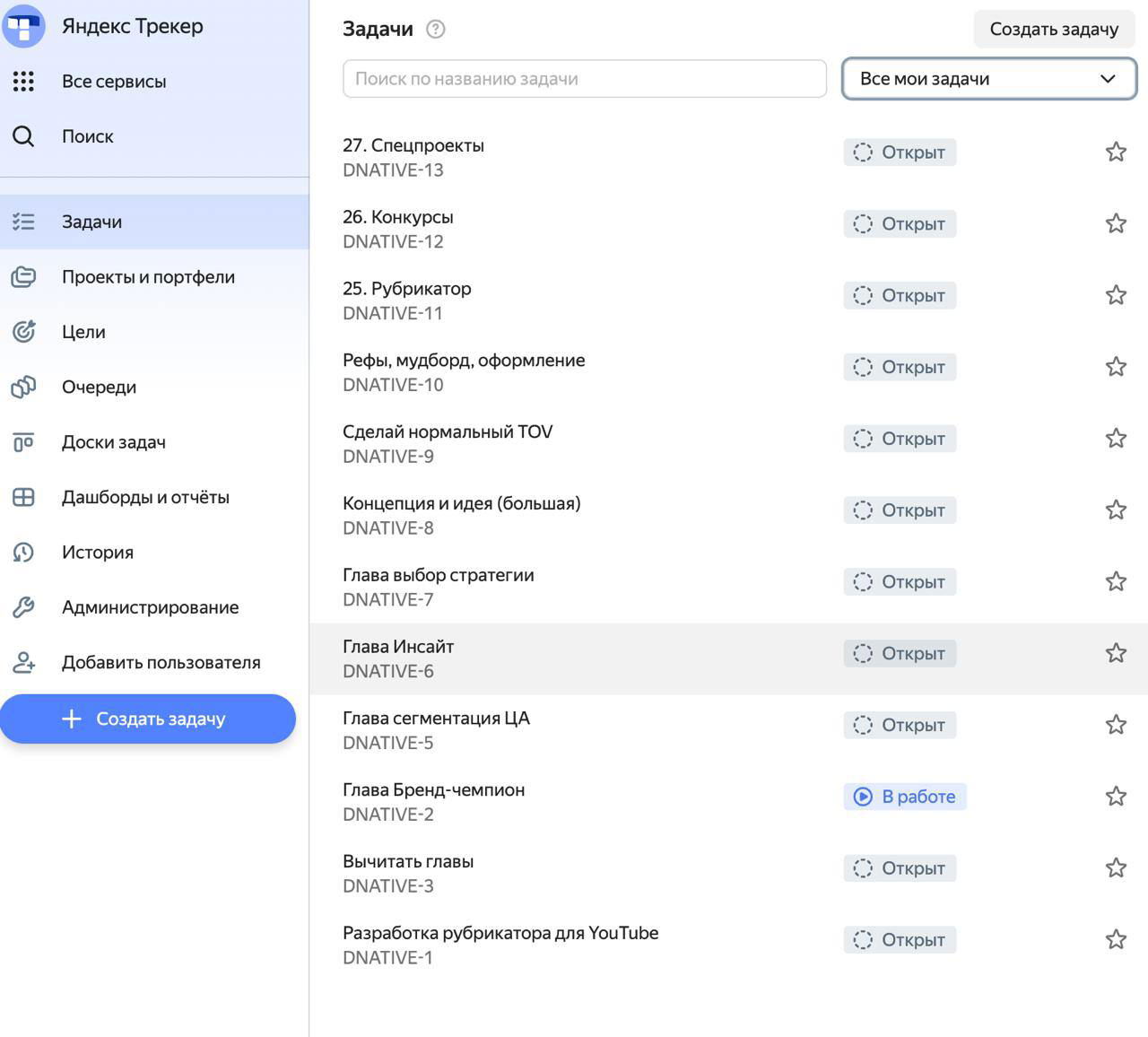Image resolution: width=1148 pixels, height=1037 pixels.
Task: Open task Разработка рубрикатора для YouTube
Action: point(500,933)
